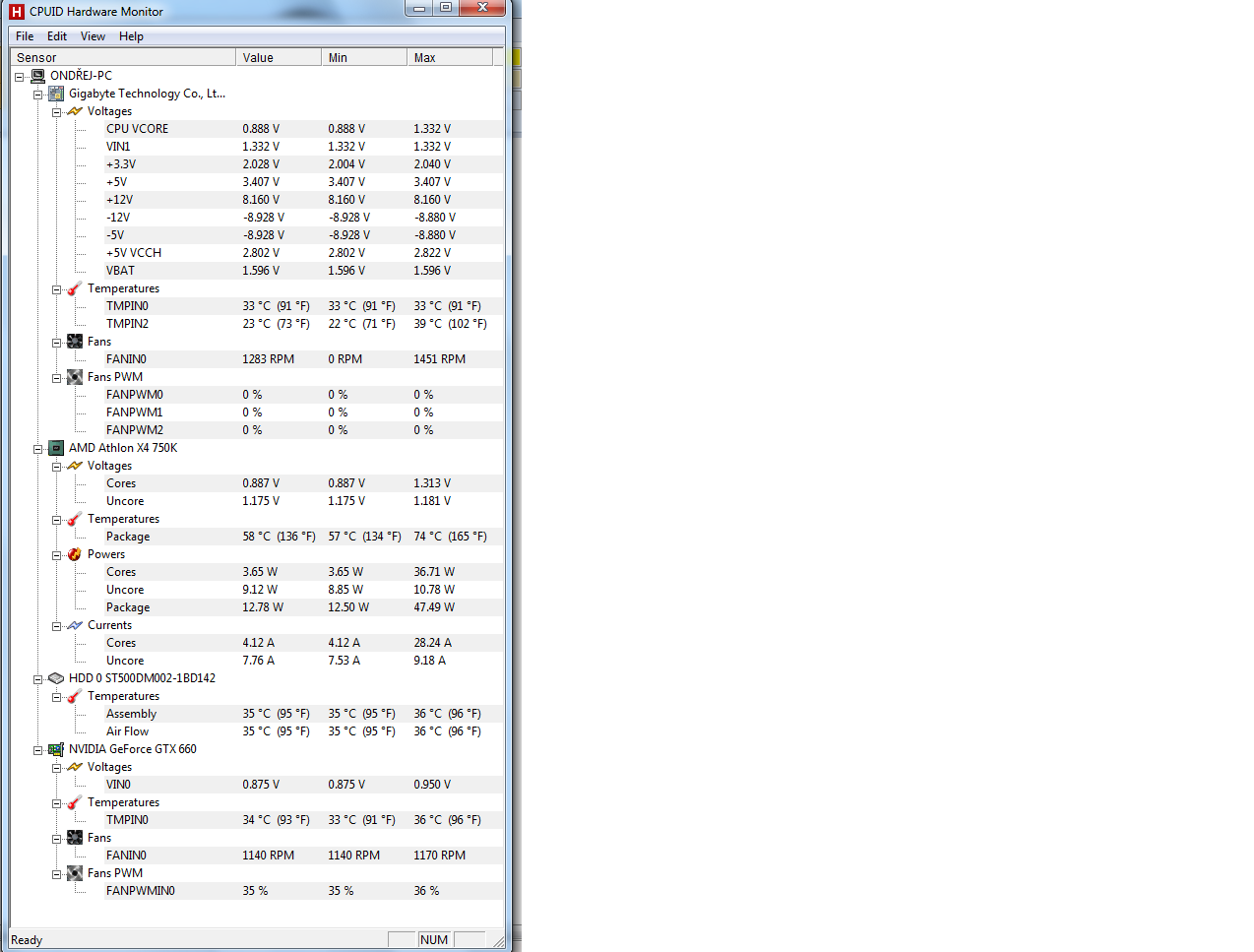Collapse the ONDŘEJ-PC root node
Viewport: 1254px width, 952px height.
tap(19, 77)
